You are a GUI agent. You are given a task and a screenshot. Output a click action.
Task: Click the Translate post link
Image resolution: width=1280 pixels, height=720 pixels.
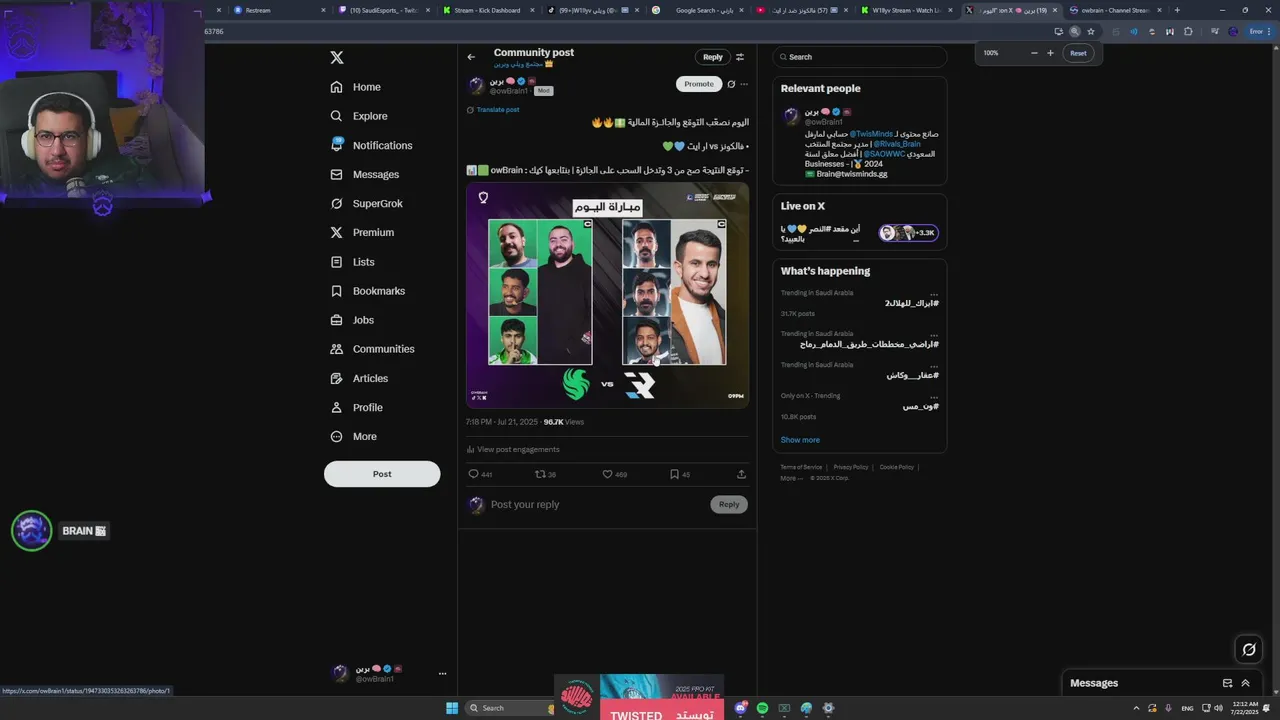click(498, 110)
